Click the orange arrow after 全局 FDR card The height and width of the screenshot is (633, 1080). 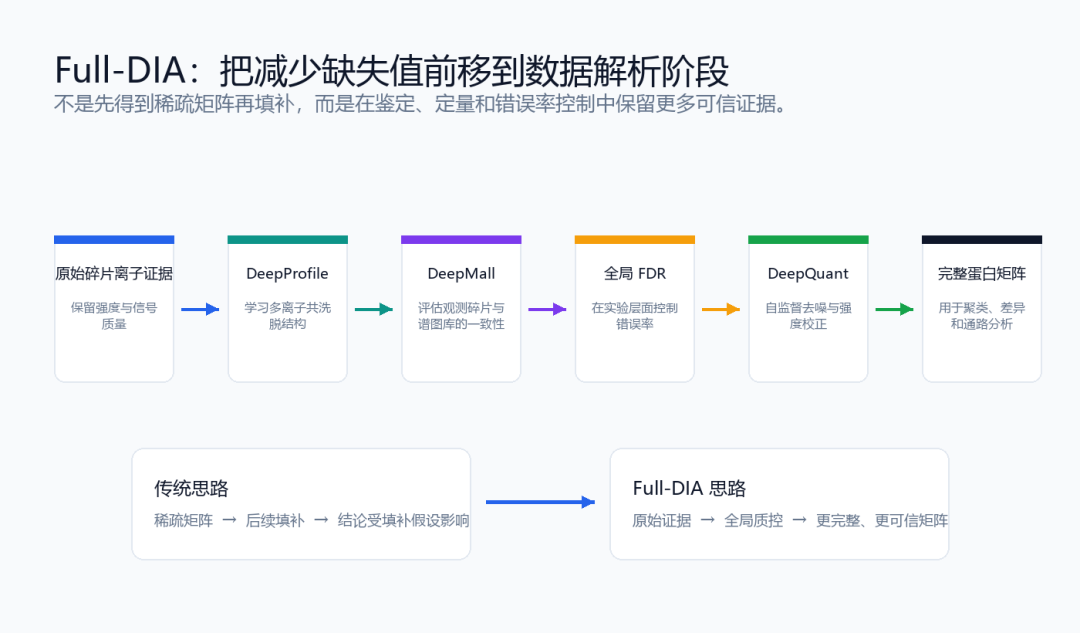click(x=720, y=309)
